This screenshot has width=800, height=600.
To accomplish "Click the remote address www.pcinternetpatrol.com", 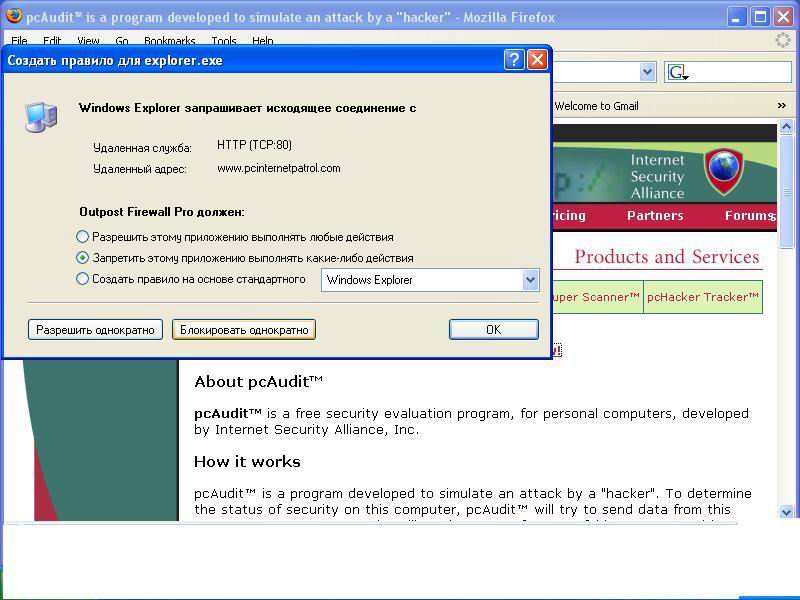I will point(279,168).
